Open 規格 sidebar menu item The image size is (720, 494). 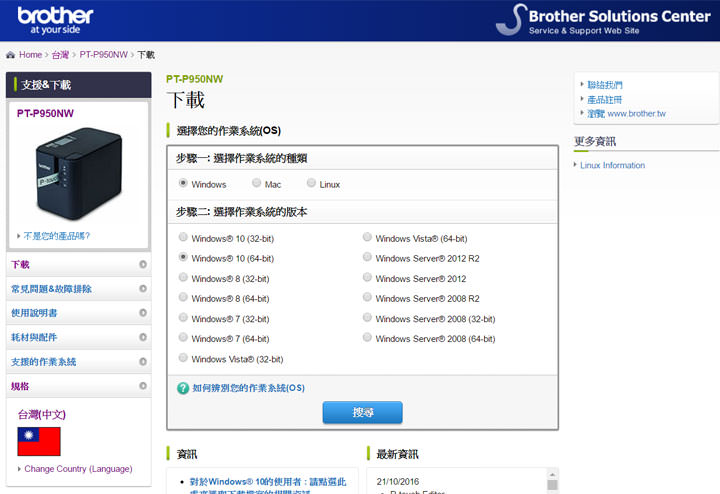click(79, 386)
